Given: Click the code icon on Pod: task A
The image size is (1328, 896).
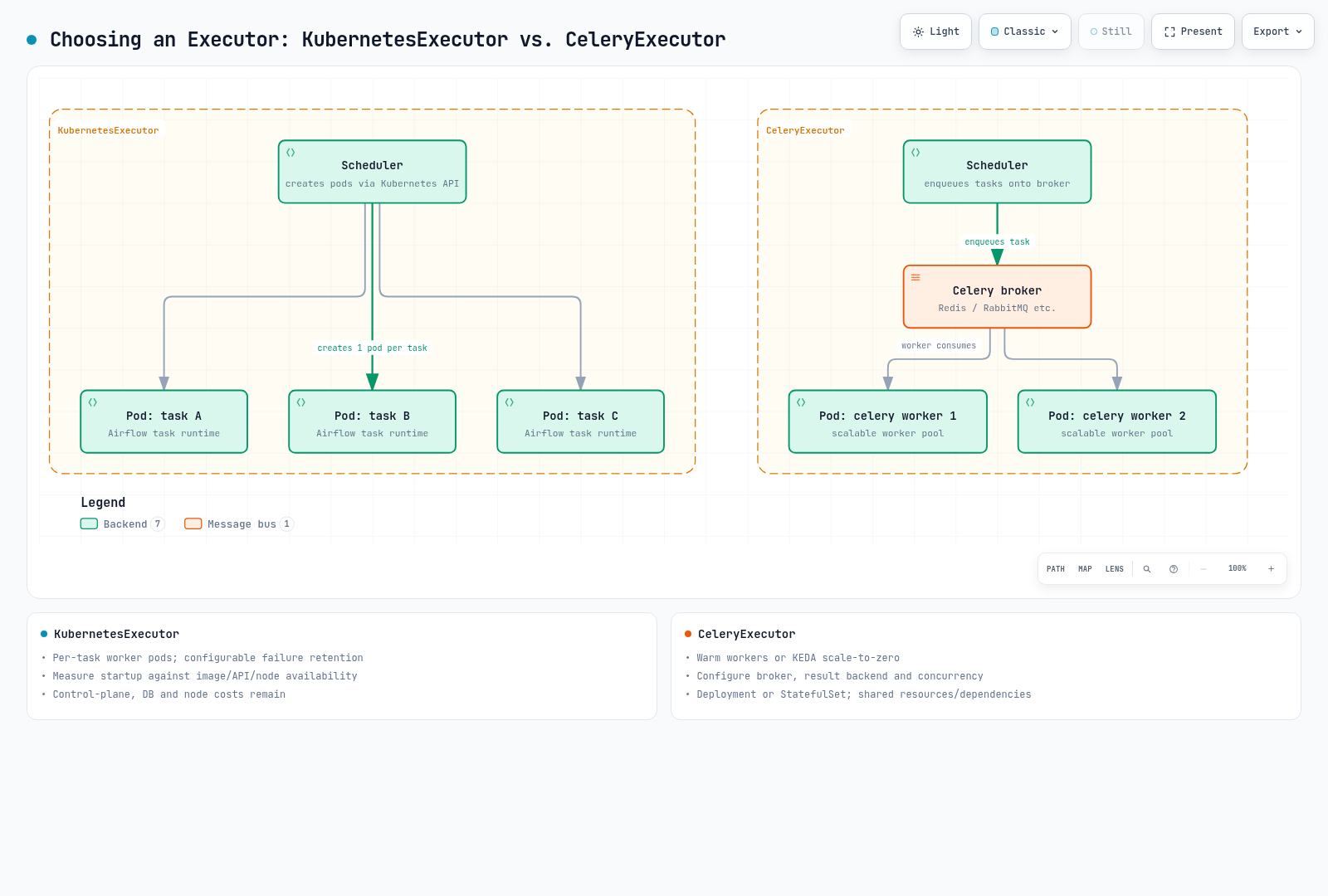Looking at the screenshot, I should [93, 402].
